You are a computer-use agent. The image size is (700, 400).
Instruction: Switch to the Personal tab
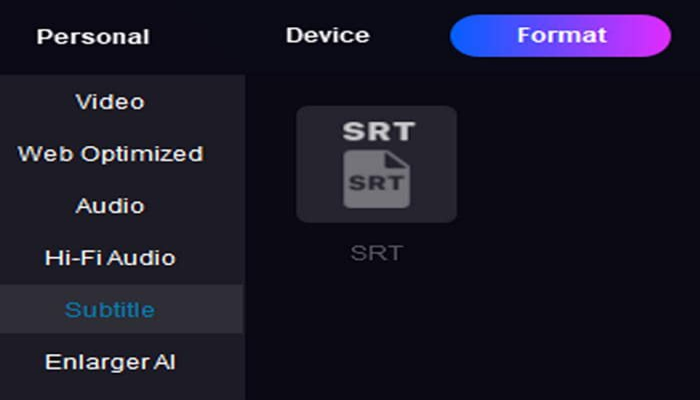coord(93,37)
